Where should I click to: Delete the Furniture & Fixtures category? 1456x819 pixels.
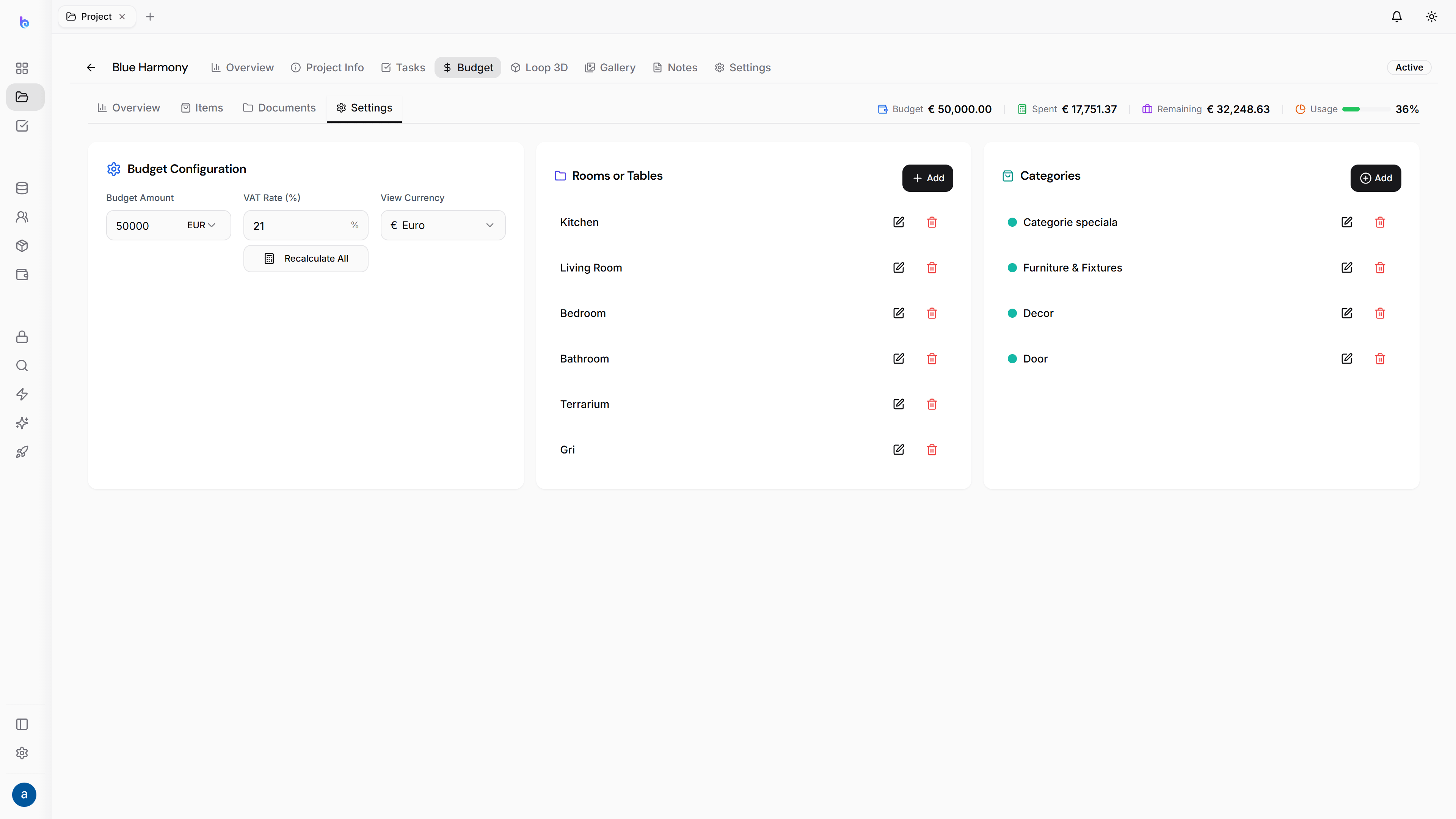point(1380,268)
